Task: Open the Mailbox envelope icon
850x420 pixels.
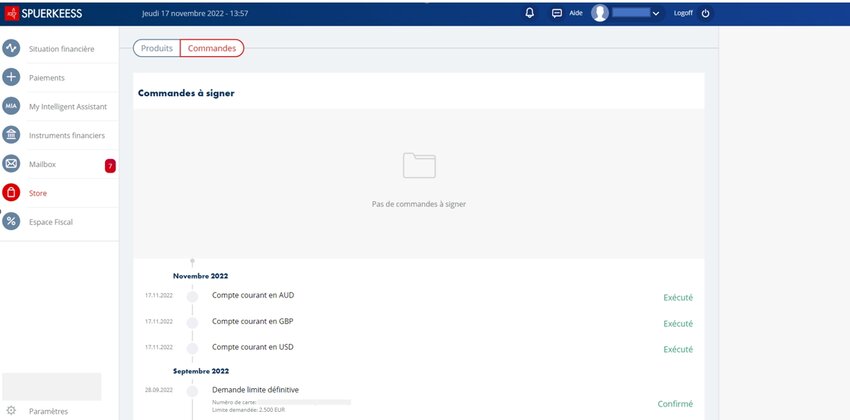Action: [11, 163]
